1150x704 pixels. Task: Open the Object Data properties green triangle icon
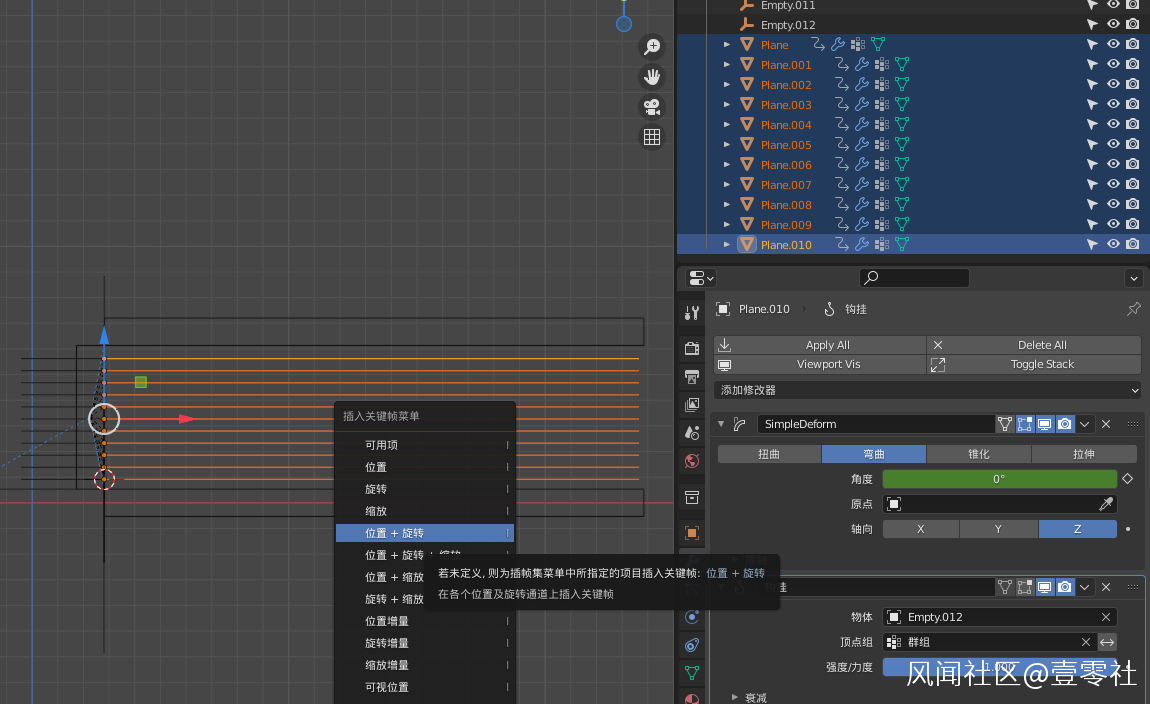point(691,672)
